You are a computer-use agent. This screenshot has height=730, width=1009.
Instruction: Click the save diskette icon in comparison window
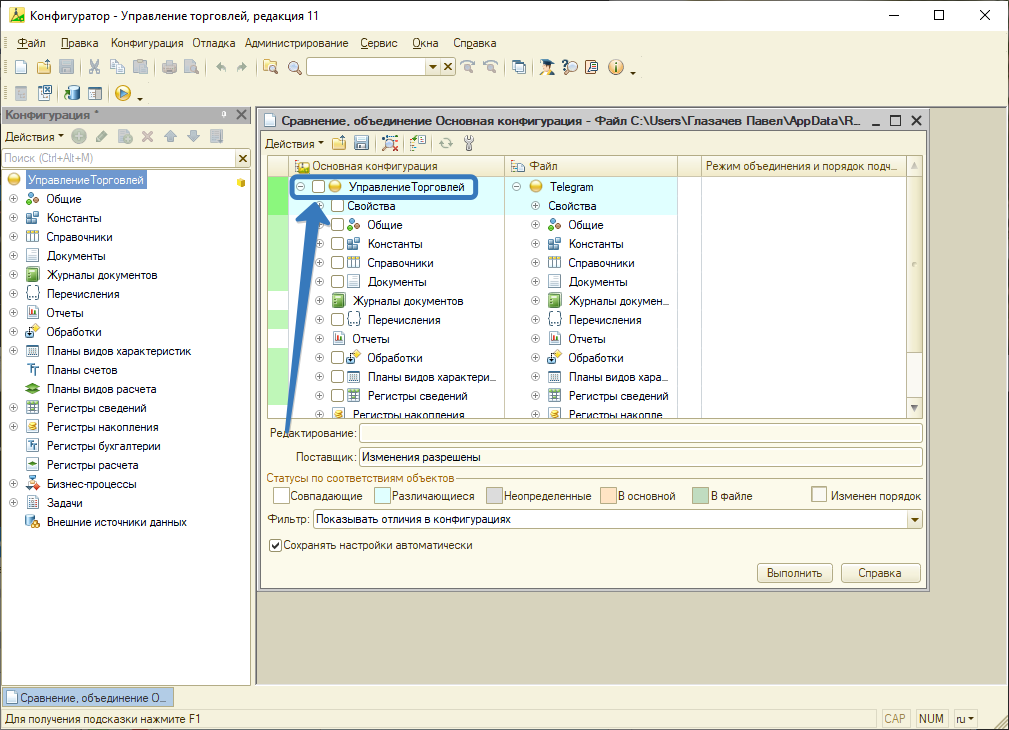click(x=361, y=143)
